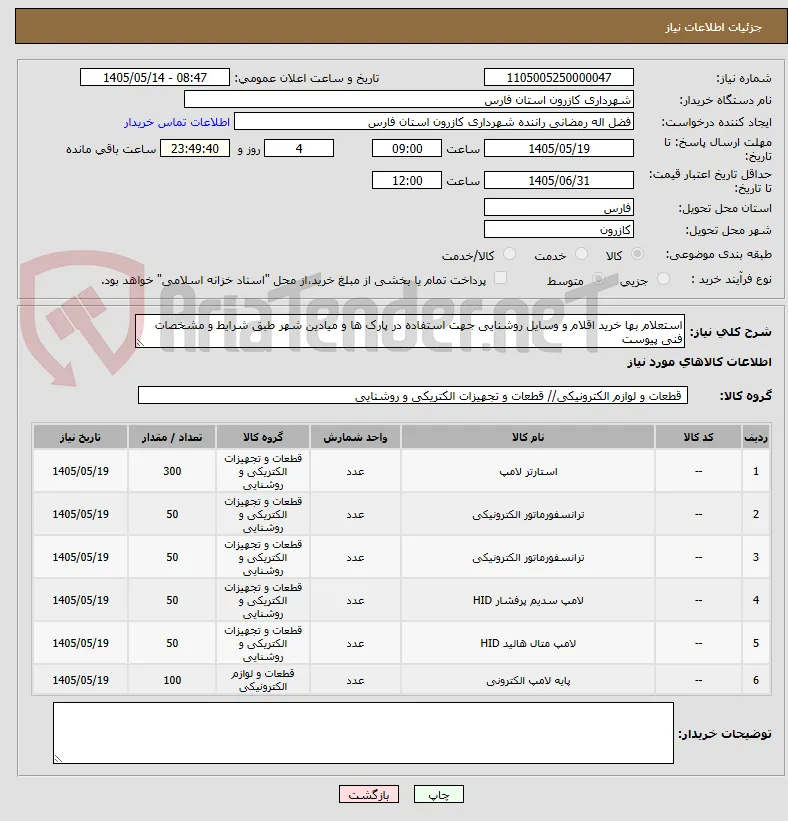Click the quantity 50 in row 4
Screen dimensions: 788x821
[172, 600]
